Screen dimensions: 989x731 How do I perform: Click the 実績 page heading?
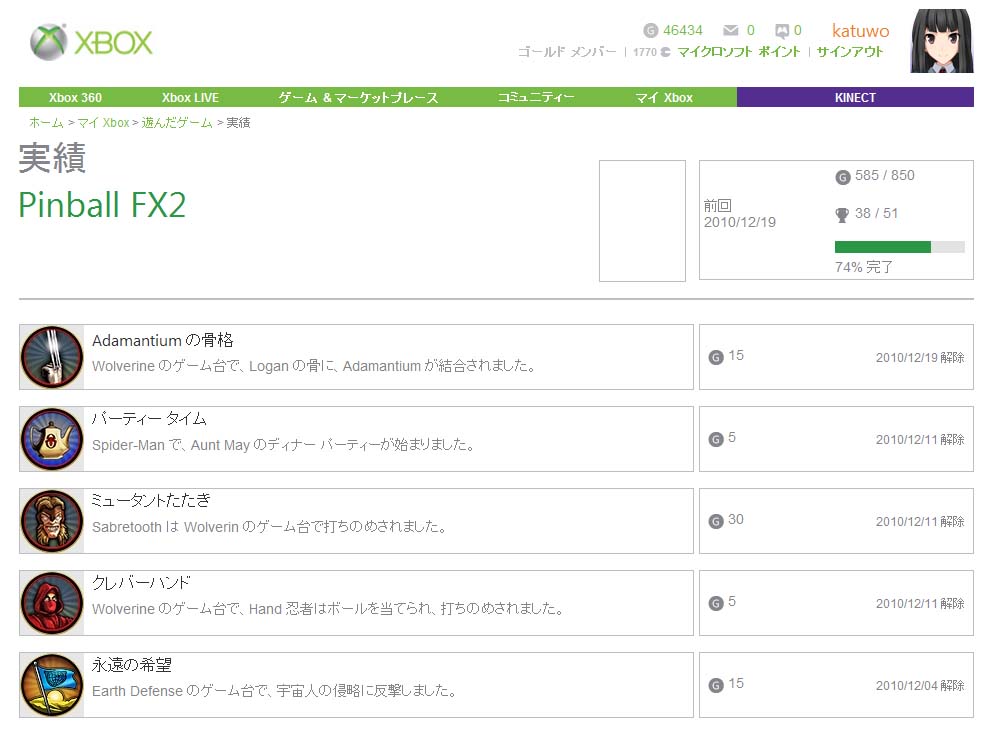[52, 157]
